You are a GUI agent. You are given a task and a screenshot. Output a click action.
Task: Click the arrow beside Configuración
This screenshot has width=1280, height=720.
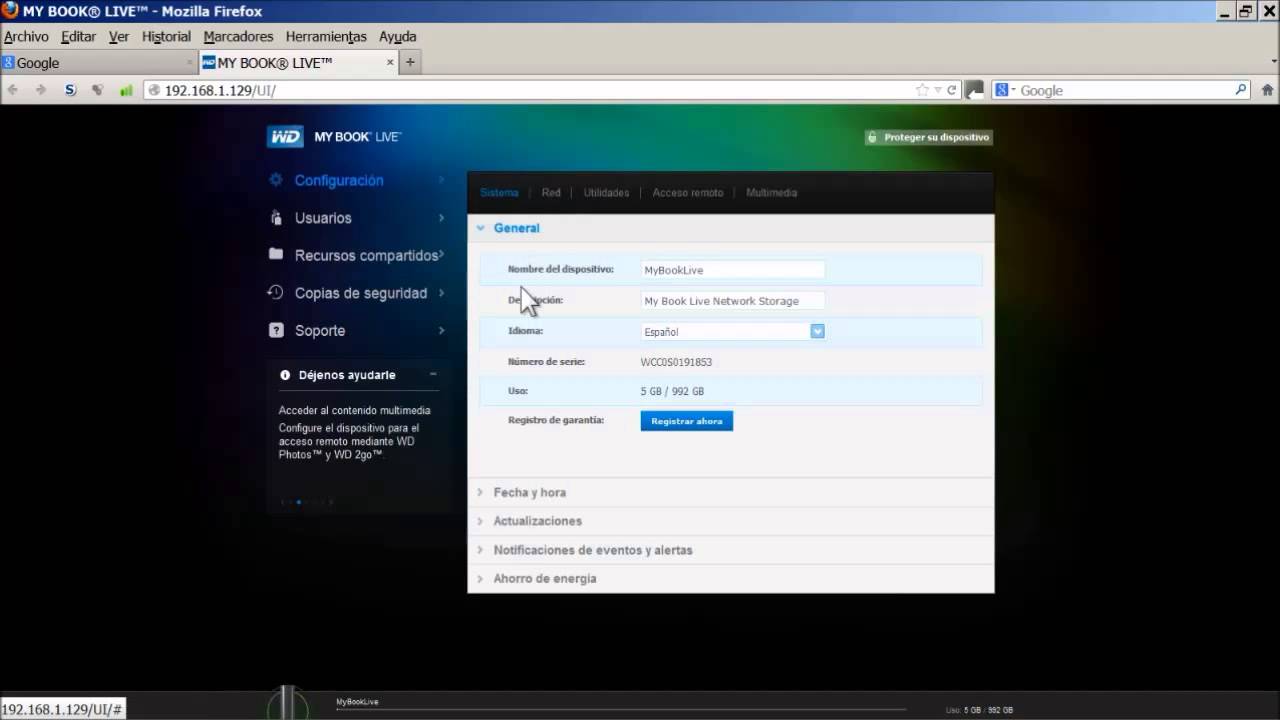(441, 180)
